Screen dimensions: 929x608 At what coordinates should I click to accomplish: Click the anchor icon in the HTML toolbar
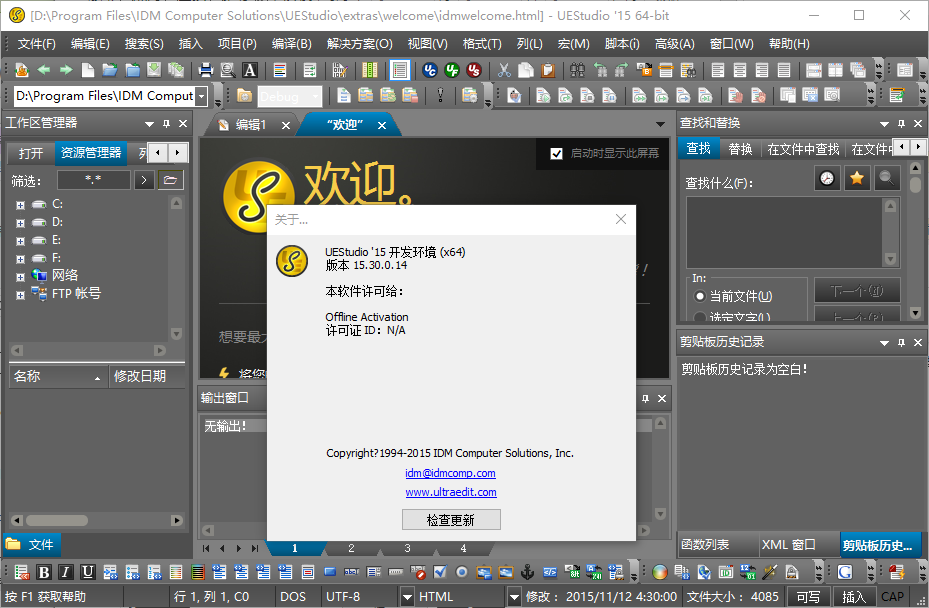pyautogui.click(x=527, y=573)
